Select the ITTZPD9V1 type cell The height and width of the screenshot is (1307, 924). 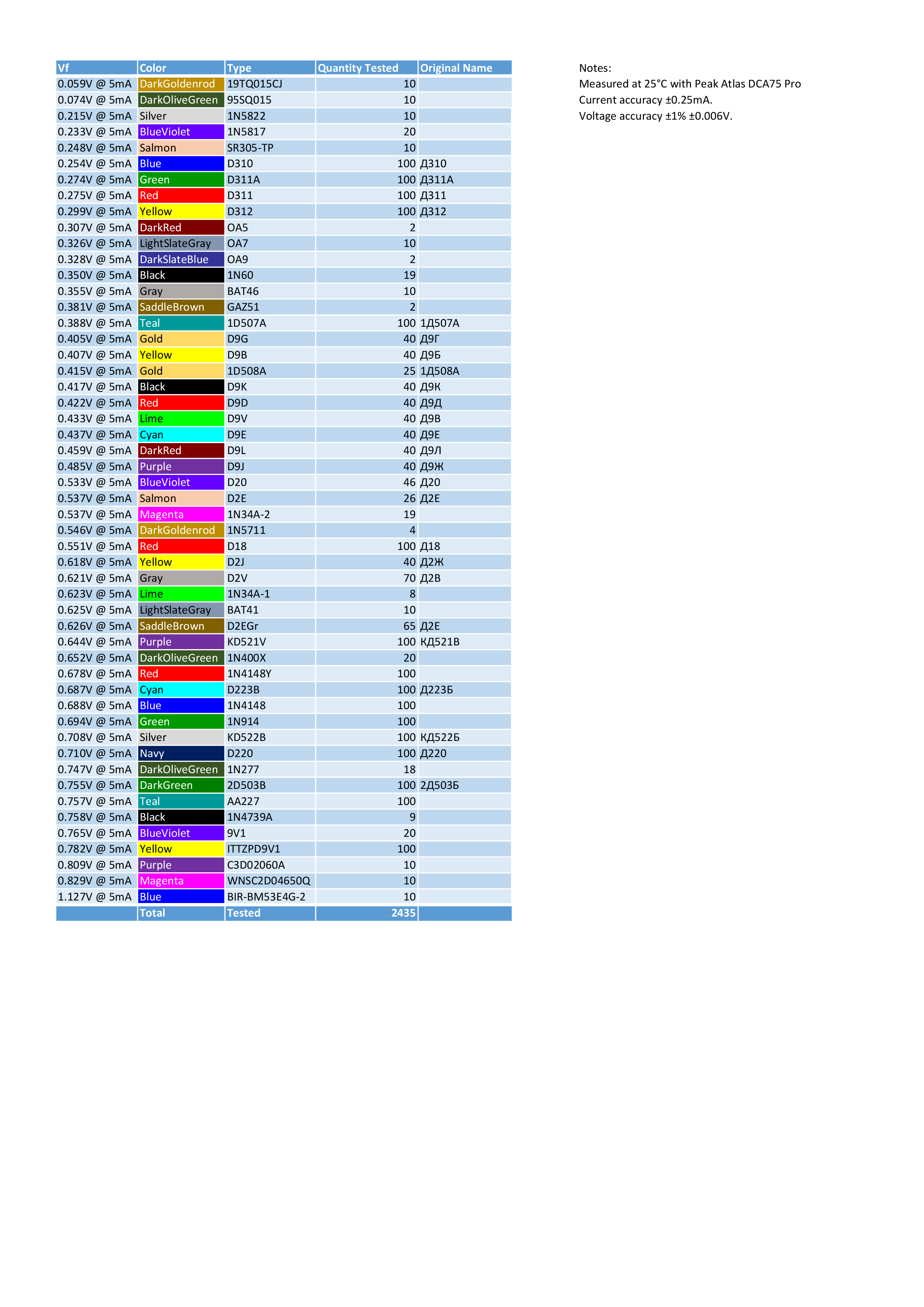tap(270, 849)
